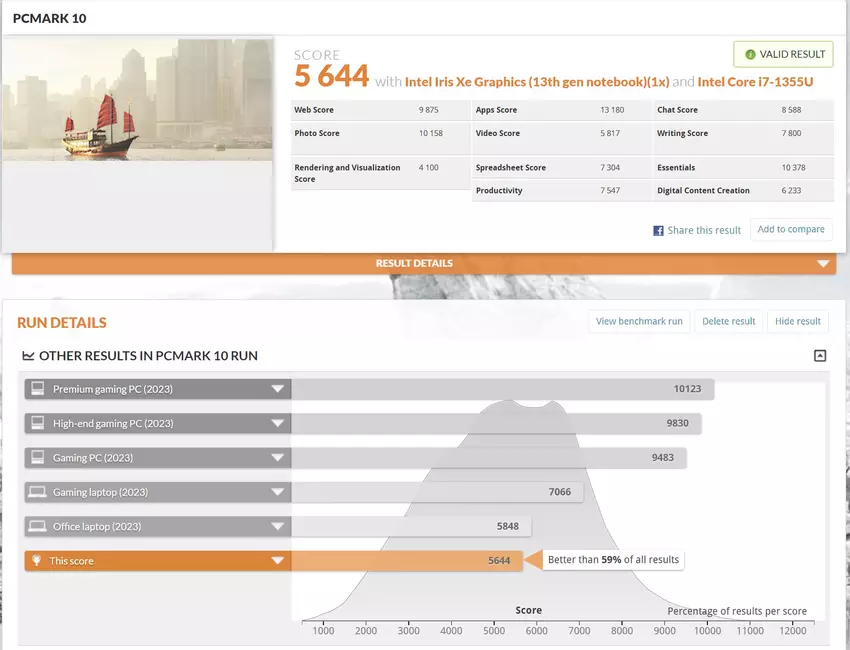
Task: Click the High-end gaming PC desktop icon
Action: click(x=38, y=423)
